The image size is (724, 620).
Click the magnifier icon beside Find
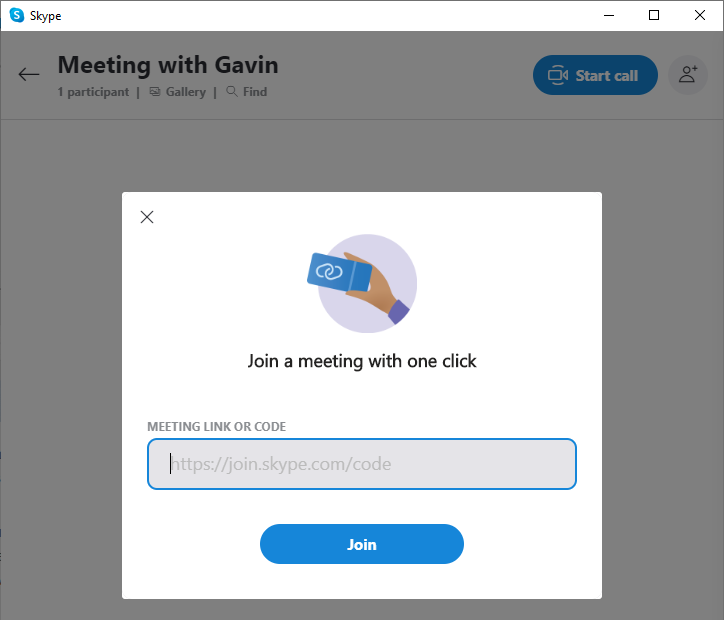tap(232, 92)
